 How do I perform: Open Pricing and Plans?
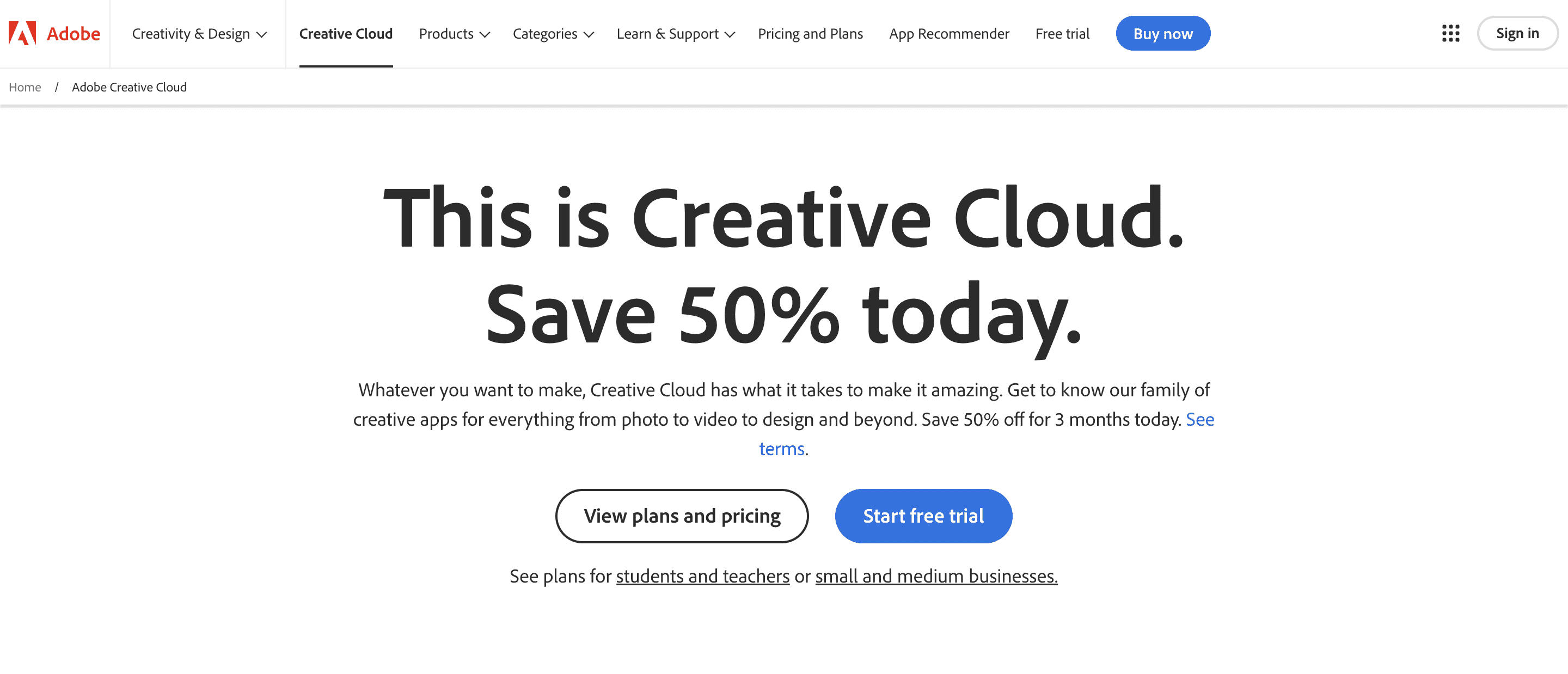coord(810,34)
